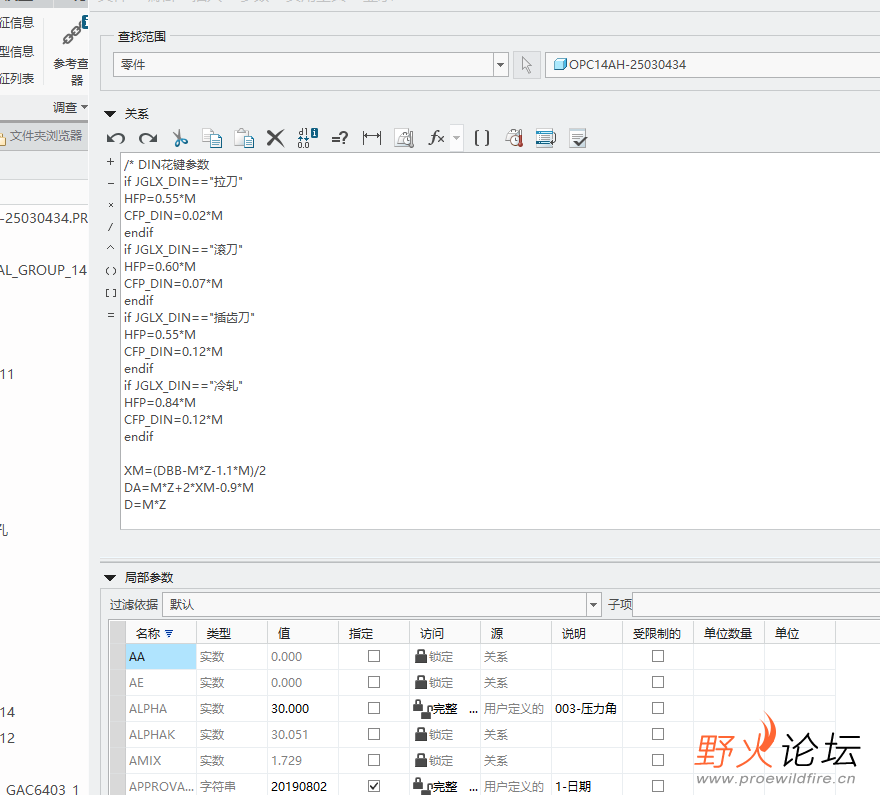
Task: Paste text into relations editor
Action: [244, 137]
